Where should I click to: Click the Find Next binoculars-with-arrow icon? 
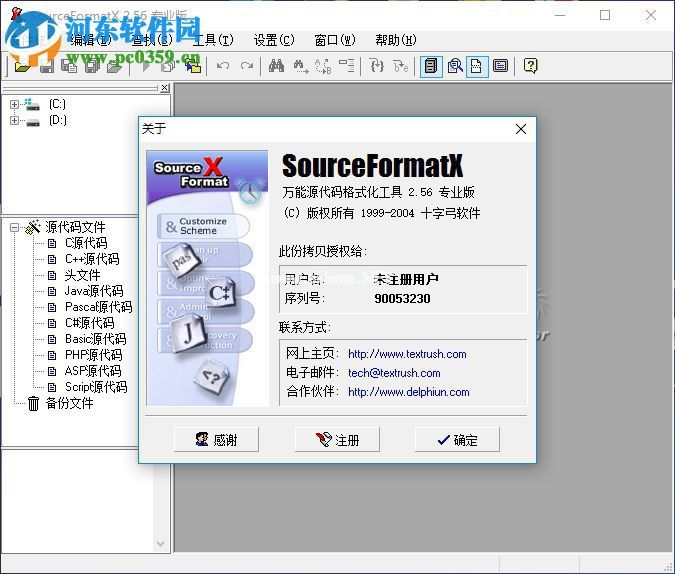[300, 66]
